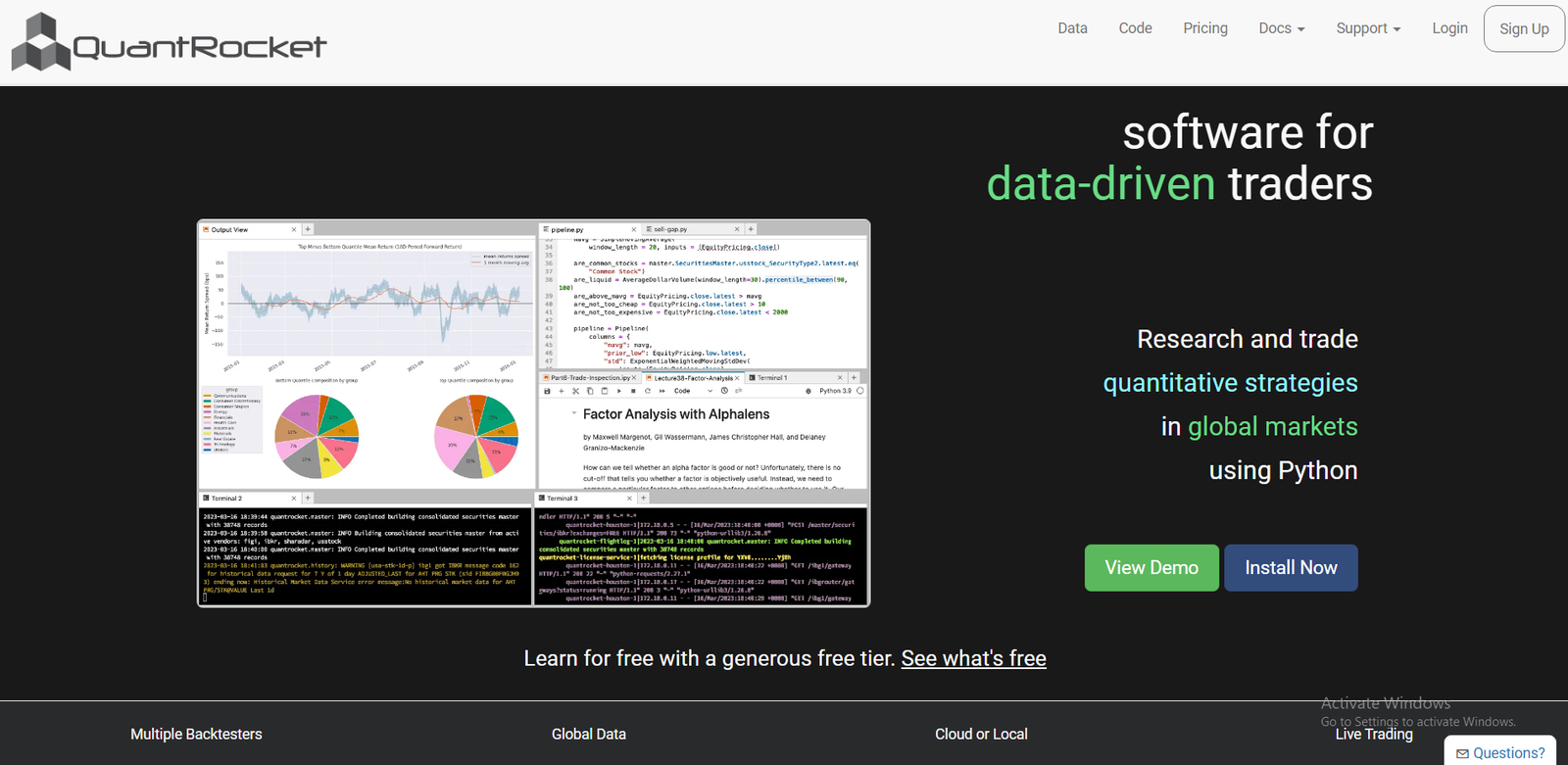This screenshot has height=765, width=1568.
Task: Open the Data page from the navbar
Action: click(1072, 28)
